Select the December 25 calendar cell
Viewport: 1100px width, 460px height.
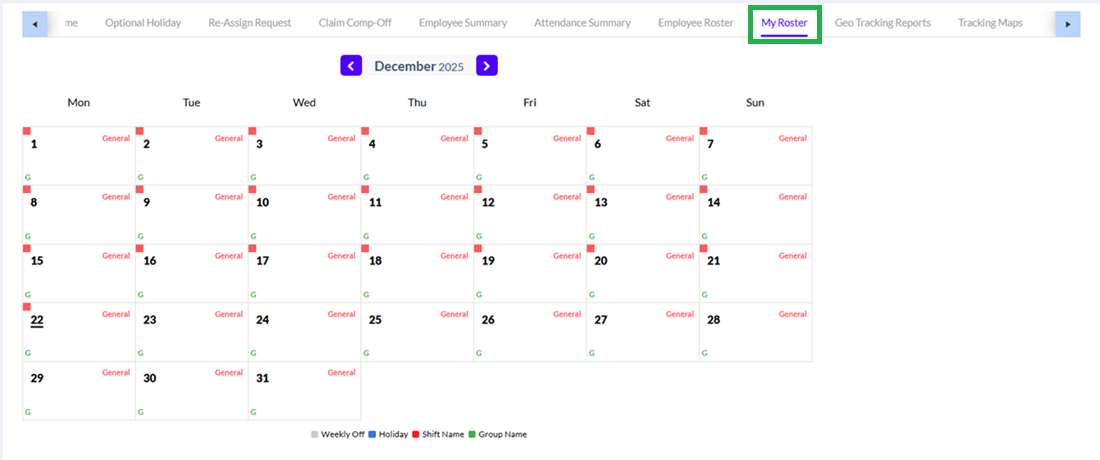417,332
